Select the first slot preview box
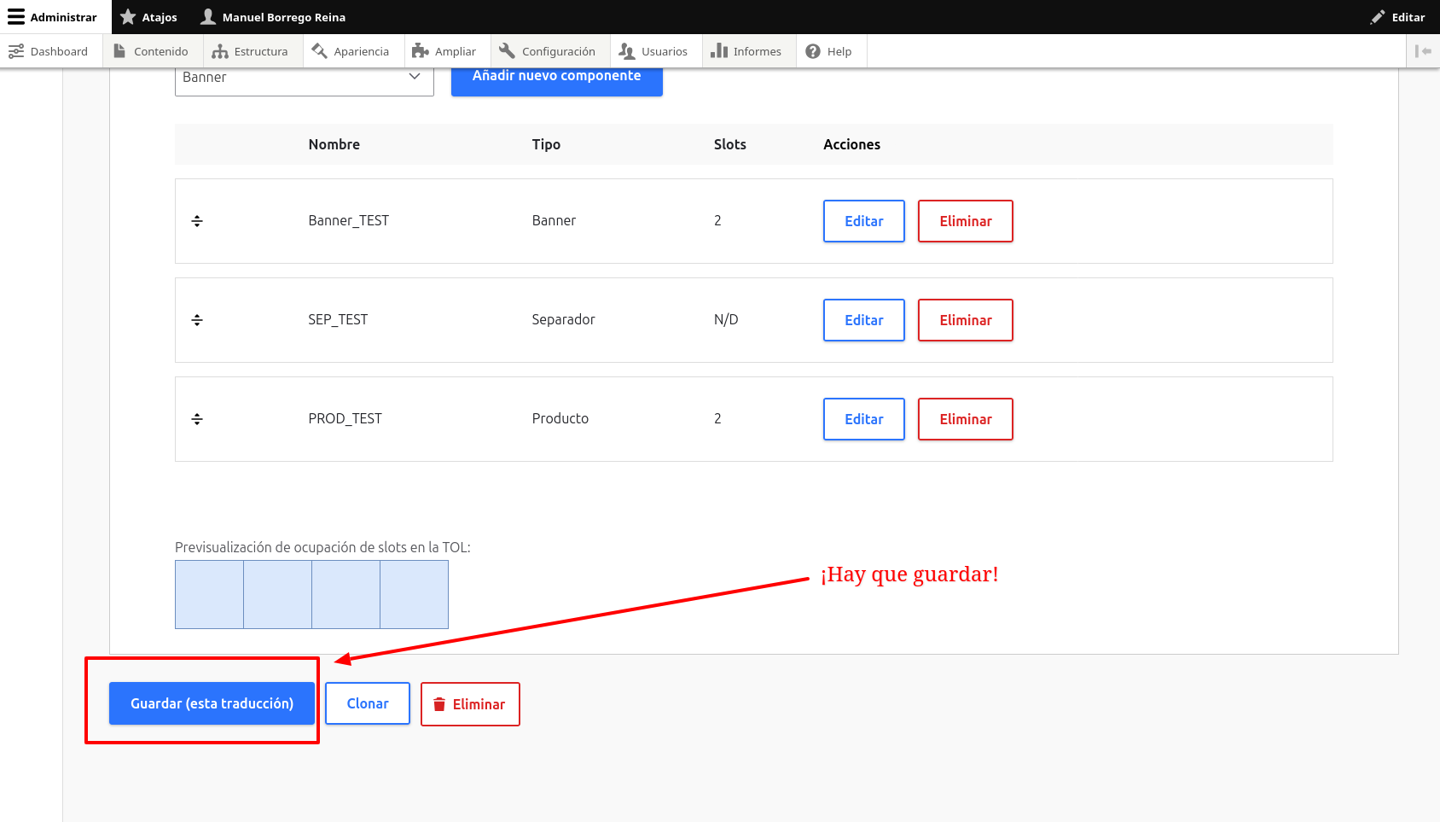The height and width of the screenshot is (822, 1440). tap(209, 594)
